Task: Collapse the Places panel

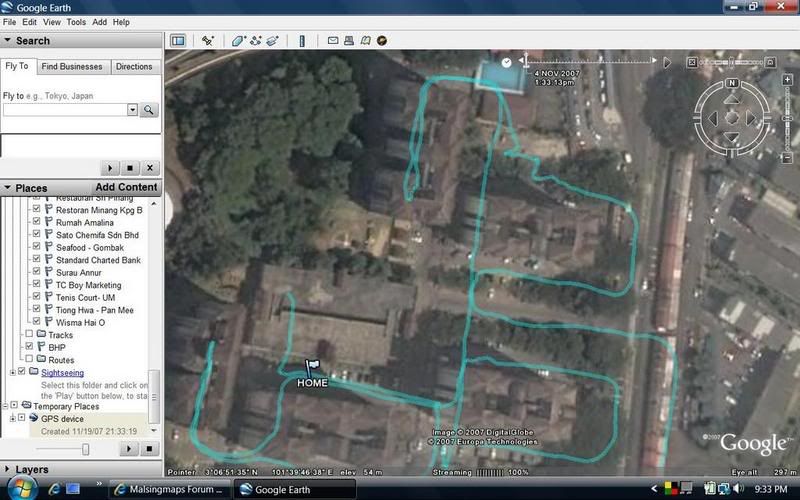Action: pyautogui.click(x=7, y=187)
